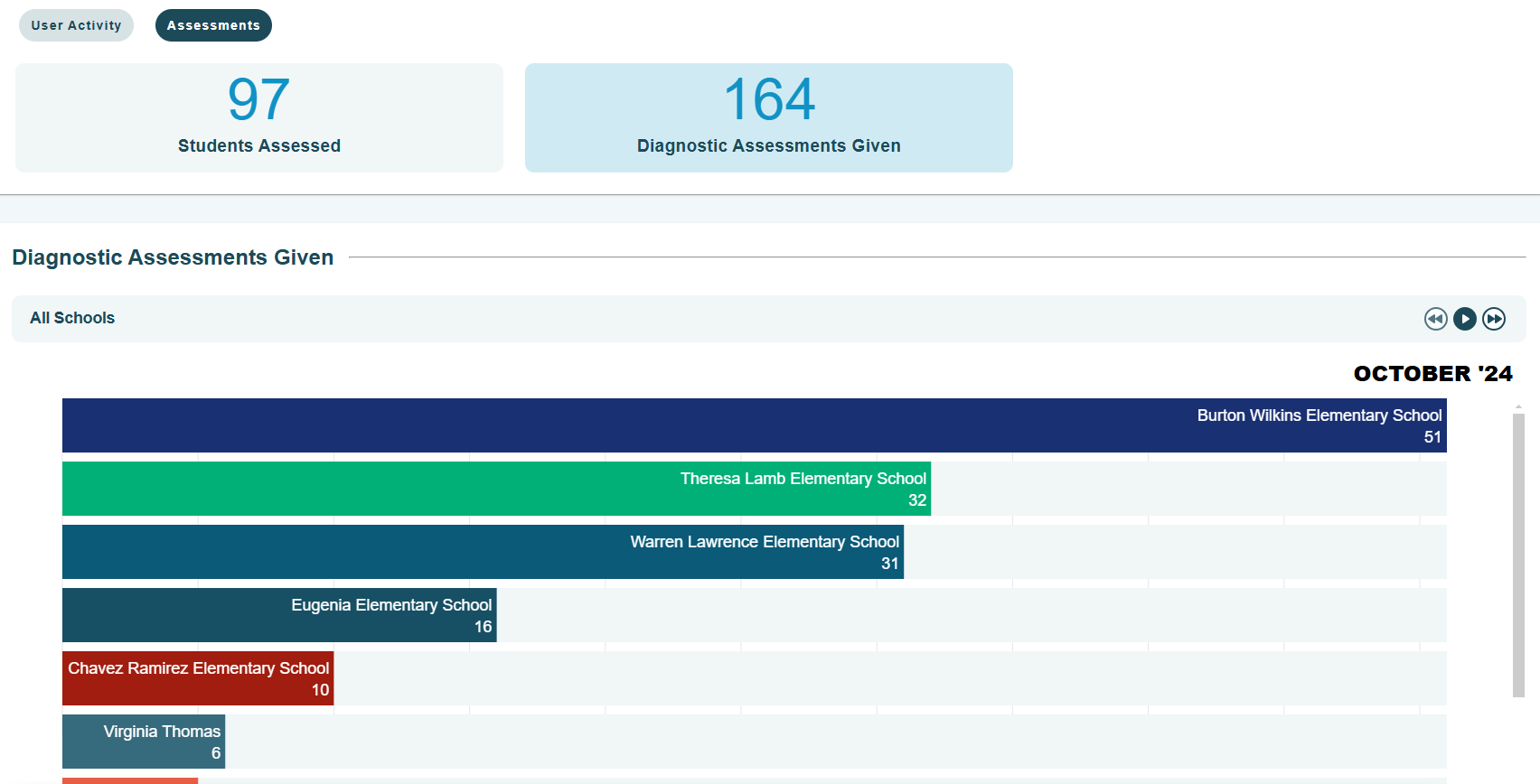The height and width of the screenshot is (784, 1540).
Task: Click the Chavez Ramirez Elementary School bar
Action: click(x=198, y=678)
